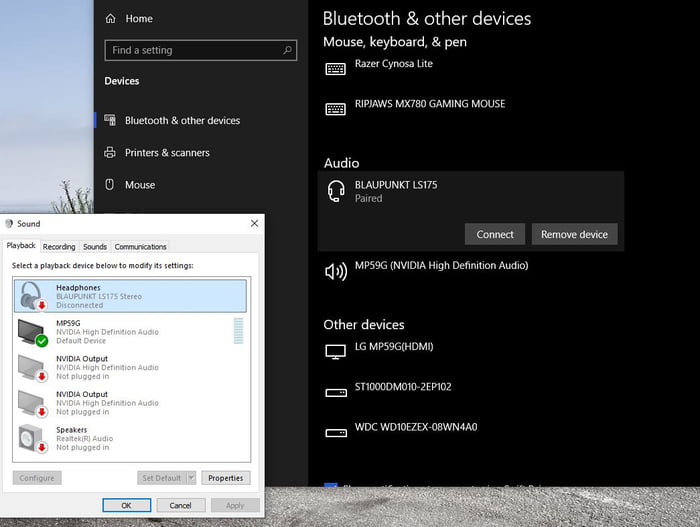The width and height of the screenshot is (700, 527).
Task: Go to Printers & scanners
Action: tap(167, 153)
